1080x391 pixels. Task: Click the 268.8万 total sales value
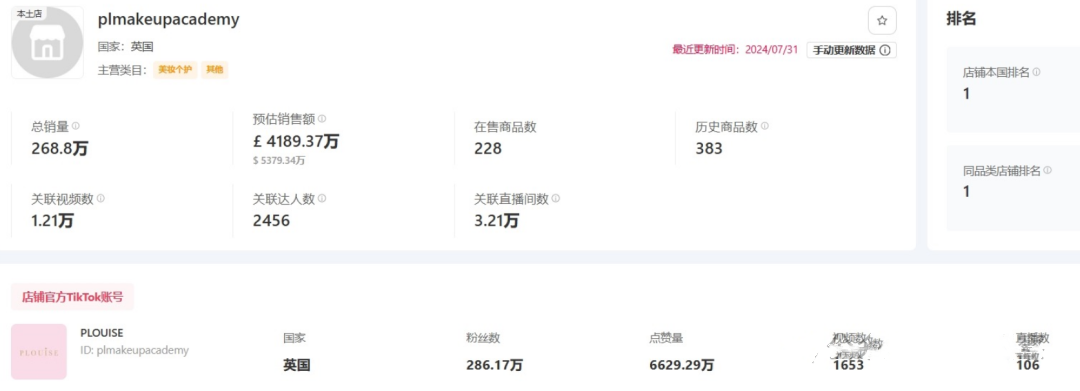tap(60, 148)
